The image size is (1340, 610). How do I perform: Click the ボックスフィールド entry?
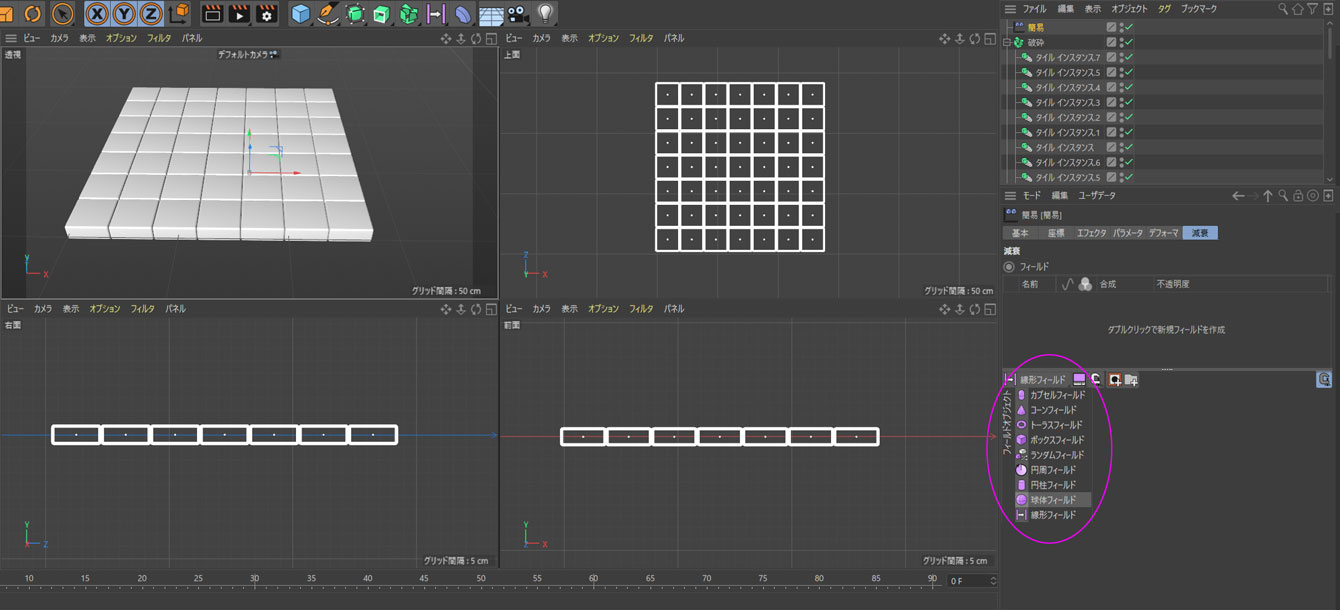tap(1057, 440)
